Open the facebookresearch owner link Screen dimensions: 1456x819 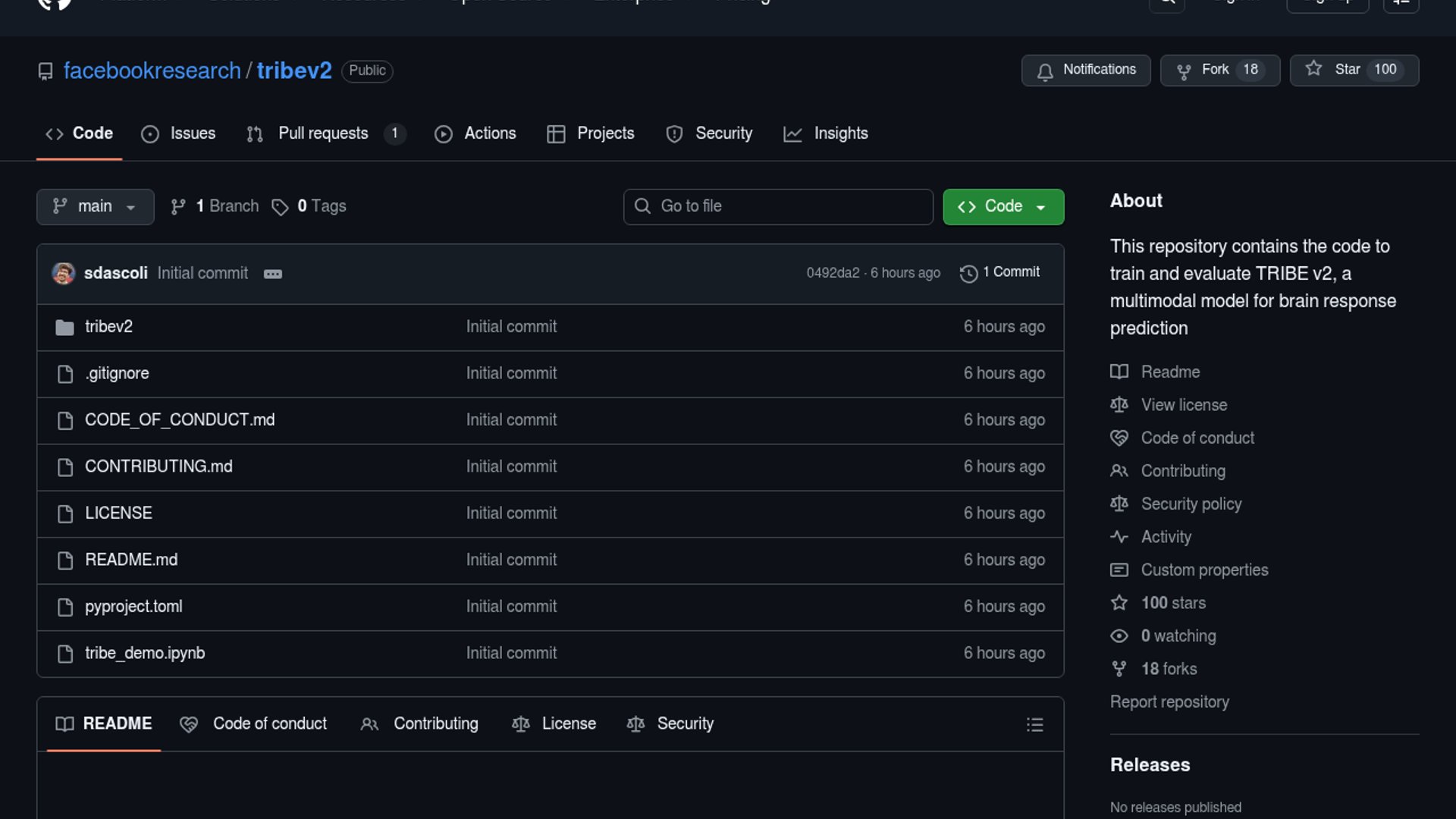152,71
